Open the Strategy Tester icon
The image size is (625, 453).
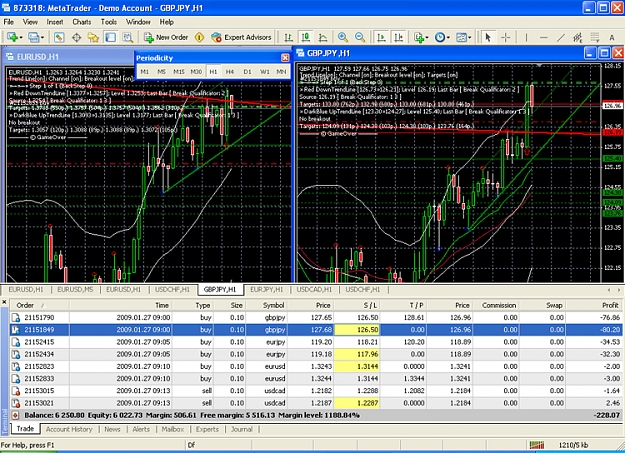(x=128, y=37)
